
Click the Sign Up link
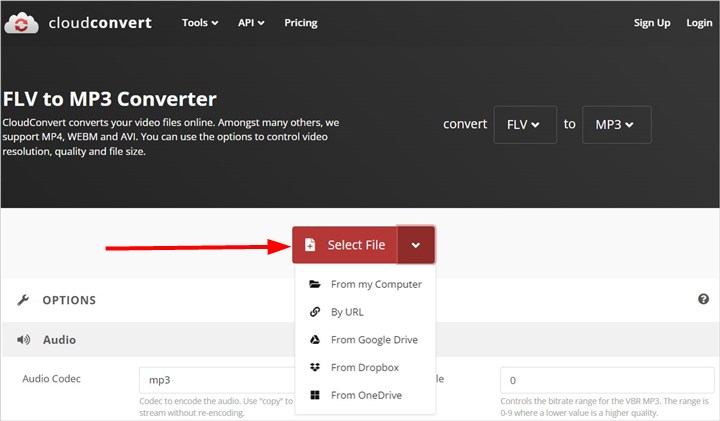pos(650,23)
